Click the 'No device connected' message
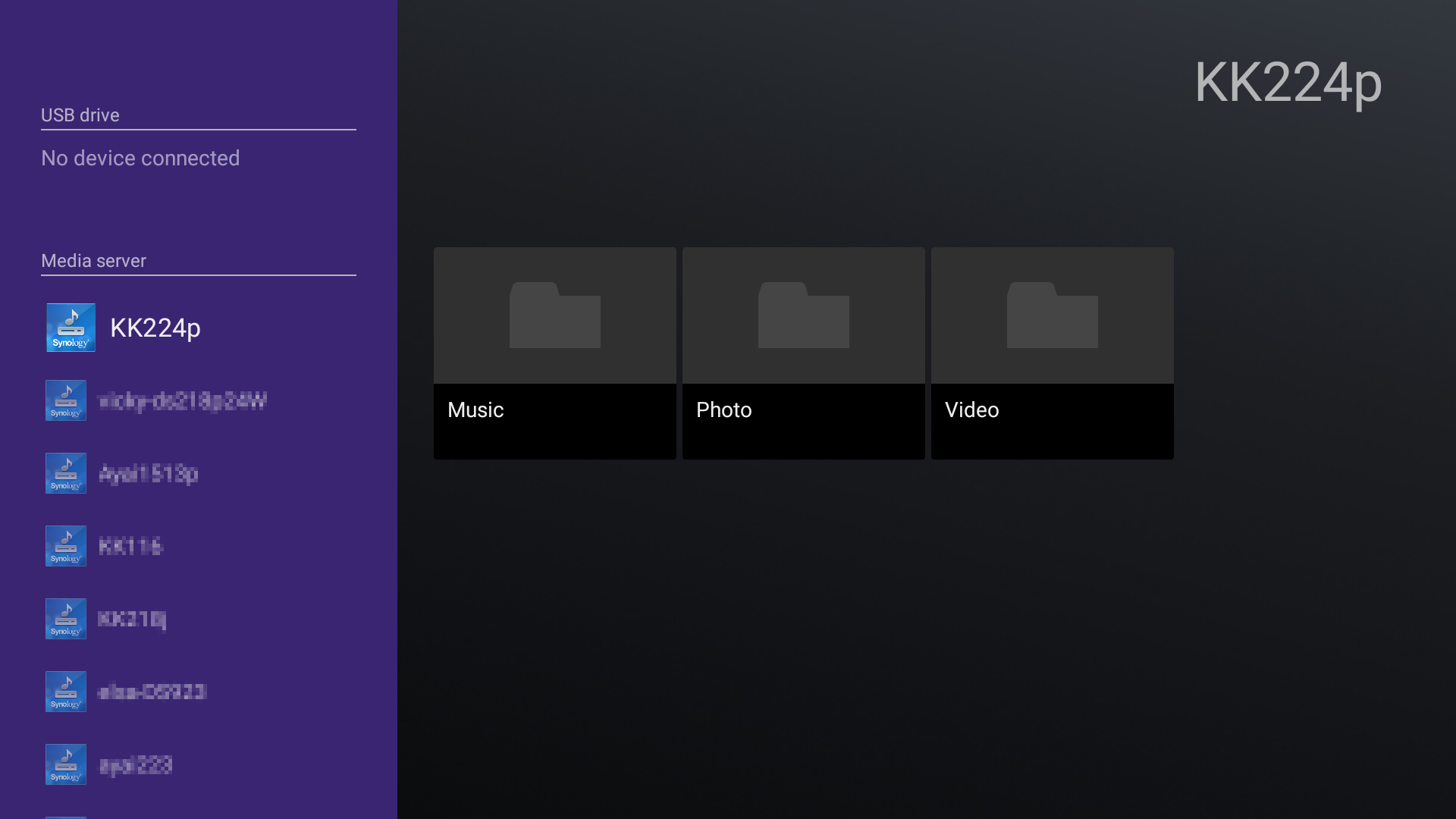 tap(140, 158)
